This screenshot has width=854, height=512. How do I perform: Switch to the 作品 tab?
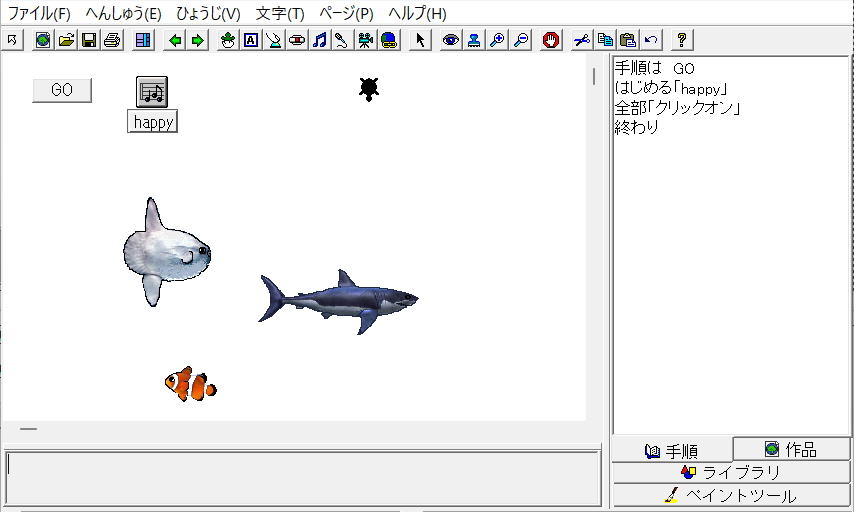point(791,449)
